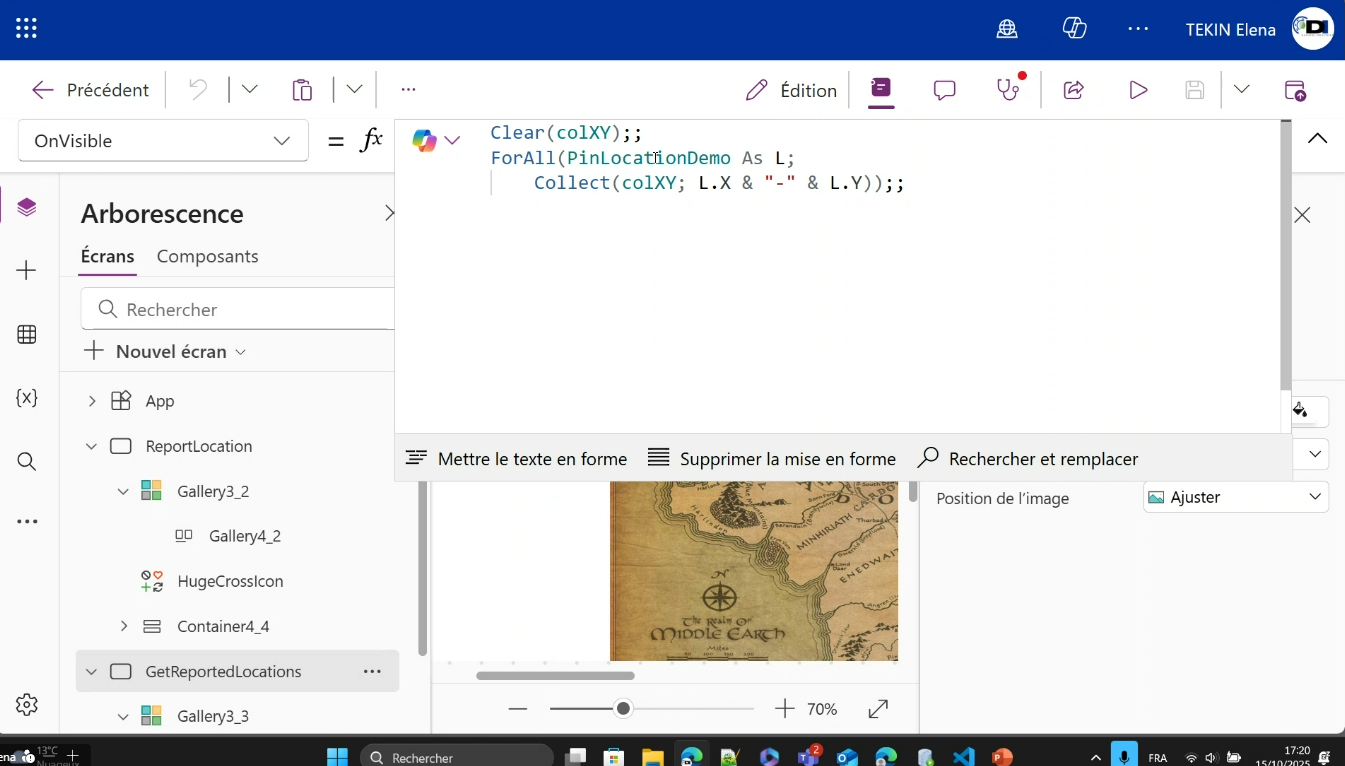Open the App checker stethoscope icon
The image size is (1345, 766).
[x=1009, y=90]
